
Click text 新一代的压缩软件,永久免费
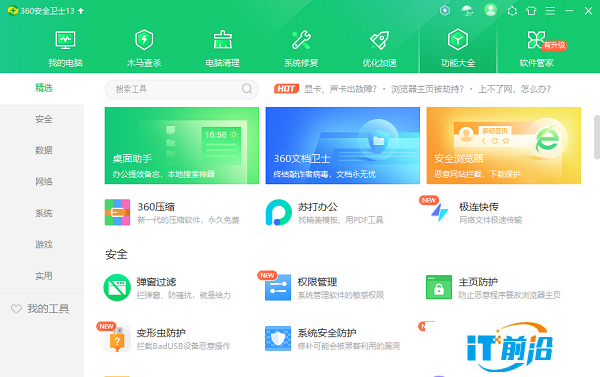point(188,220)
